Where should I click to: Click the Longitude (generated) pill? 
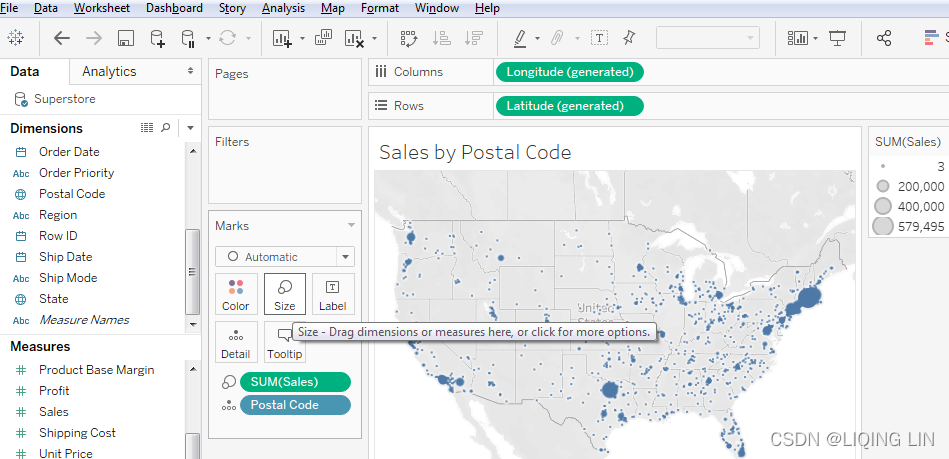[570, 72]
